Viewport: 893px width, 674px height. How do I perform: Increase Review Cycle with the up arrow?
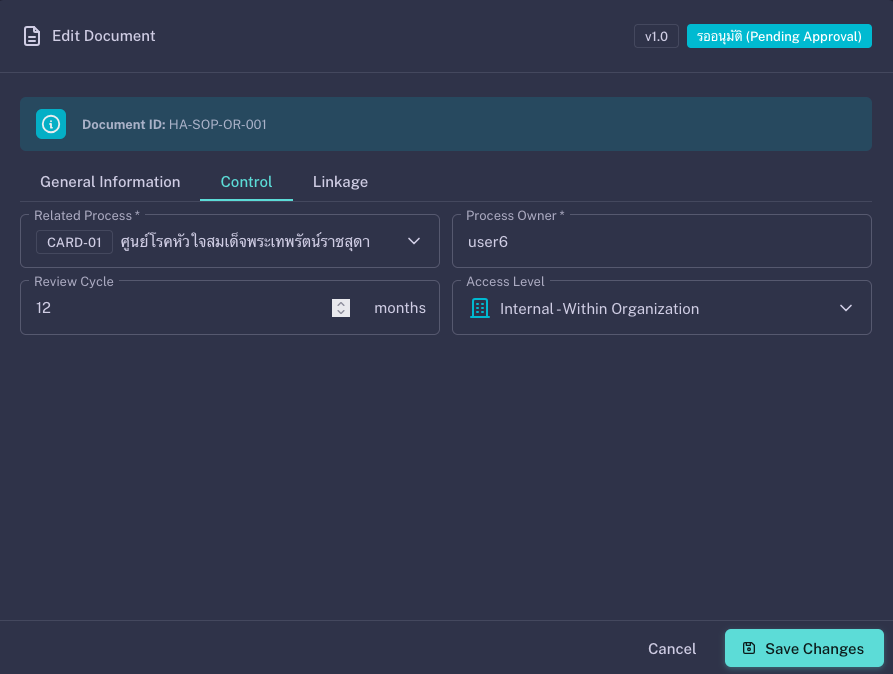click(341, 303)
